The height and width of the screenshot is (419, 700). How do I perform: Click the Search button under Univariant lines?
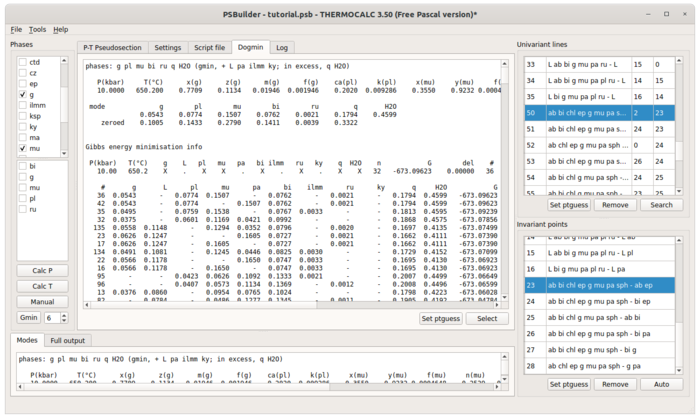661,205
